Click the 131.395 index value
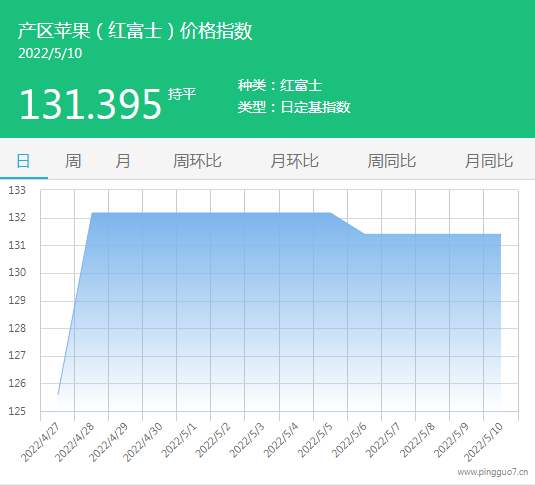 pos(90,104)
